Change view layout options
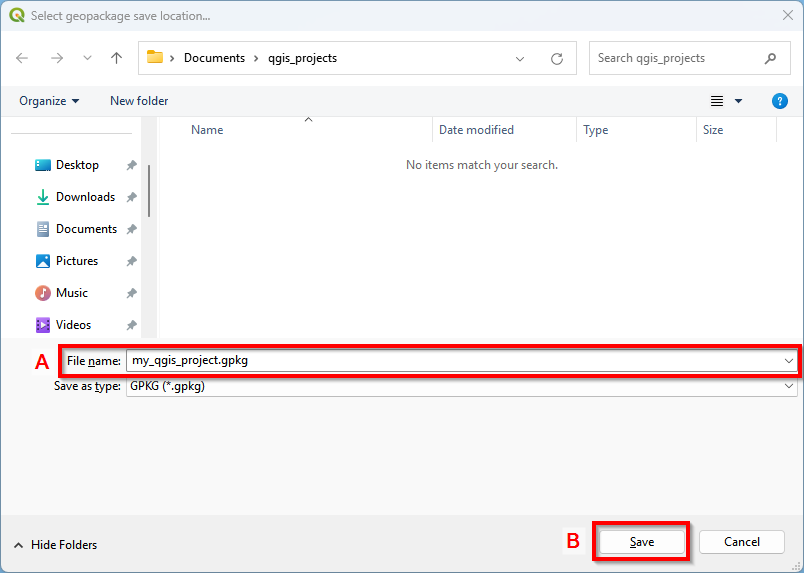The height and width of the screenshot is (573, 804). pos(725,101)
